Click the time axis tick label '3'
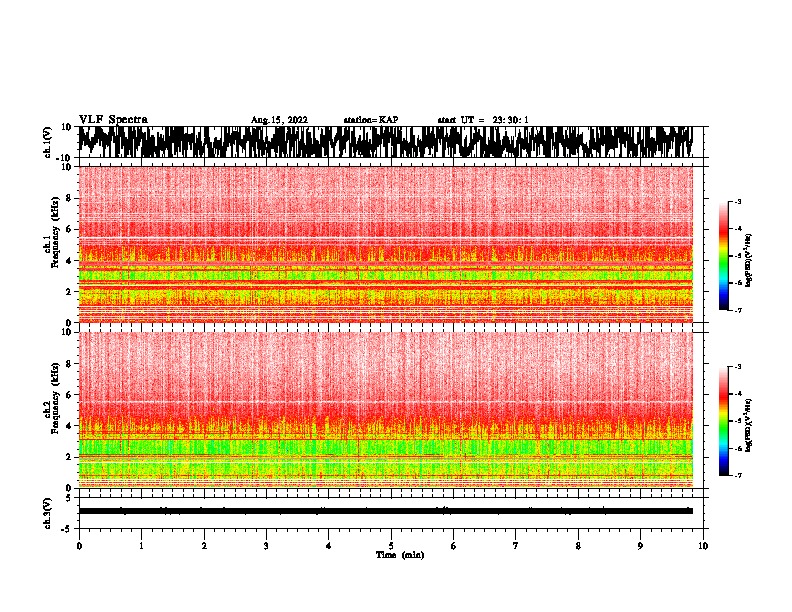This screenshot has width=792, height=612. coord(266,546)
